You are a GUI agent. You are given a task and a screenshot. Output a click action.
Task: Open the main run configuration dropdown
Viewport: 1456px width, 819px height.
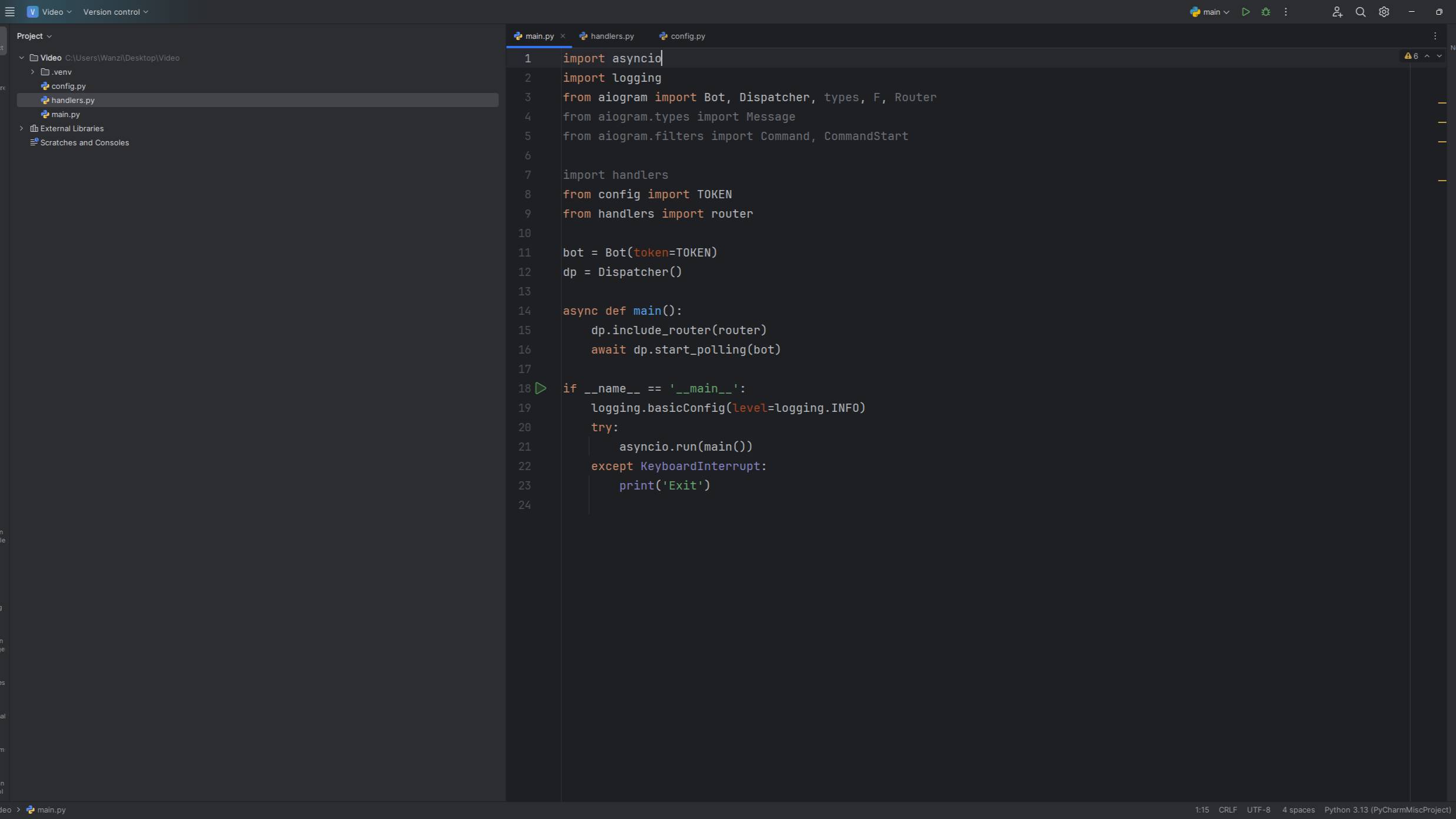[x=1210, y=12]
